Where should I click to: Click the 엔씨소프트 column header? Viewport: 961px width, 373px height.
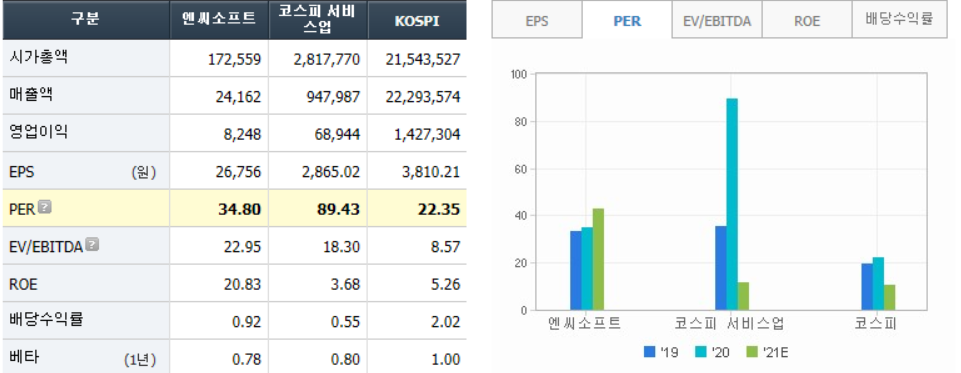219,20
